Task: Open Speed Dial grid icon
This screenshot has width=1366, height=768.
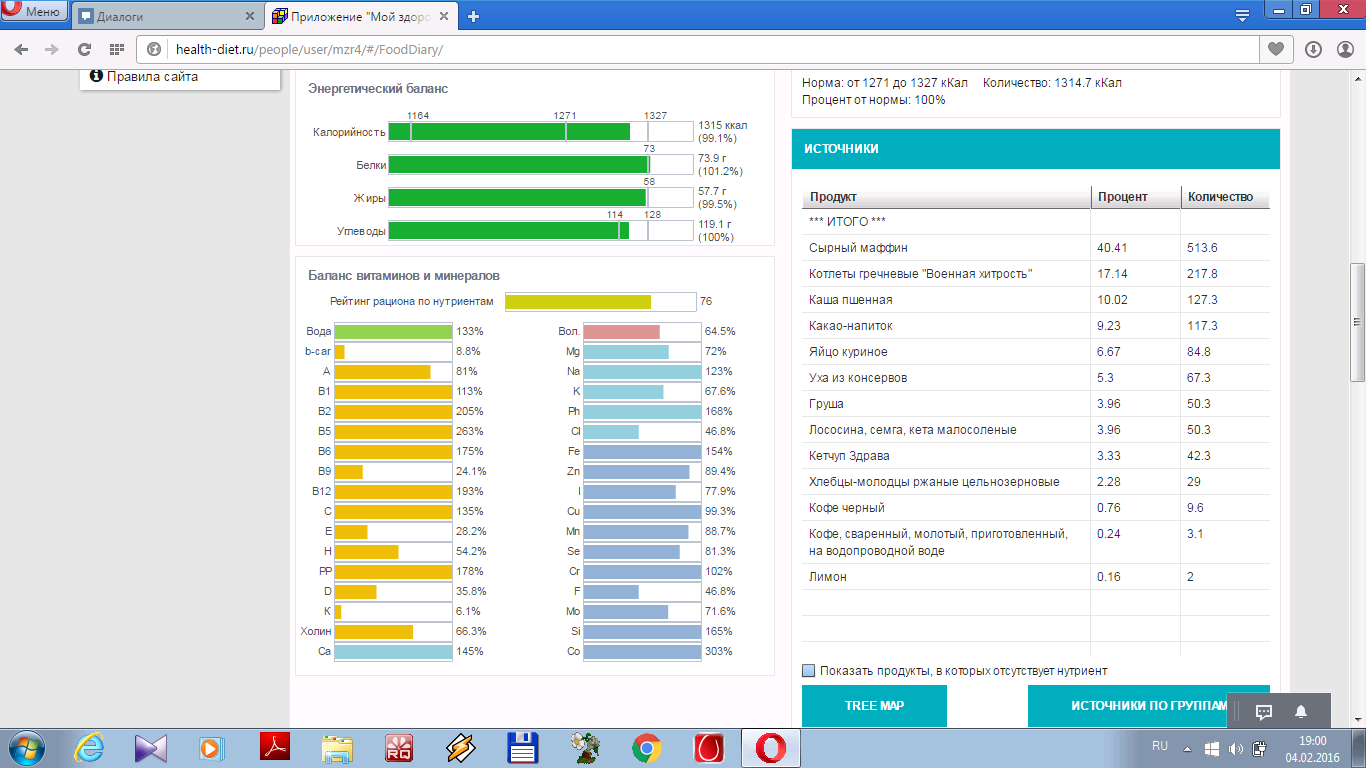Action: [x=116, y=49]
